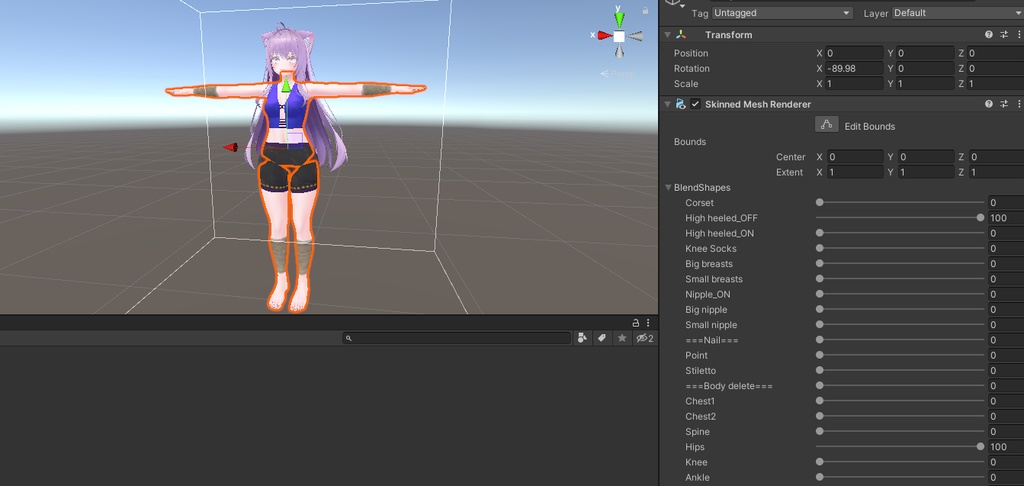Click the High heeled_ON slider
1024x486 pixels.
pos(900,233)
